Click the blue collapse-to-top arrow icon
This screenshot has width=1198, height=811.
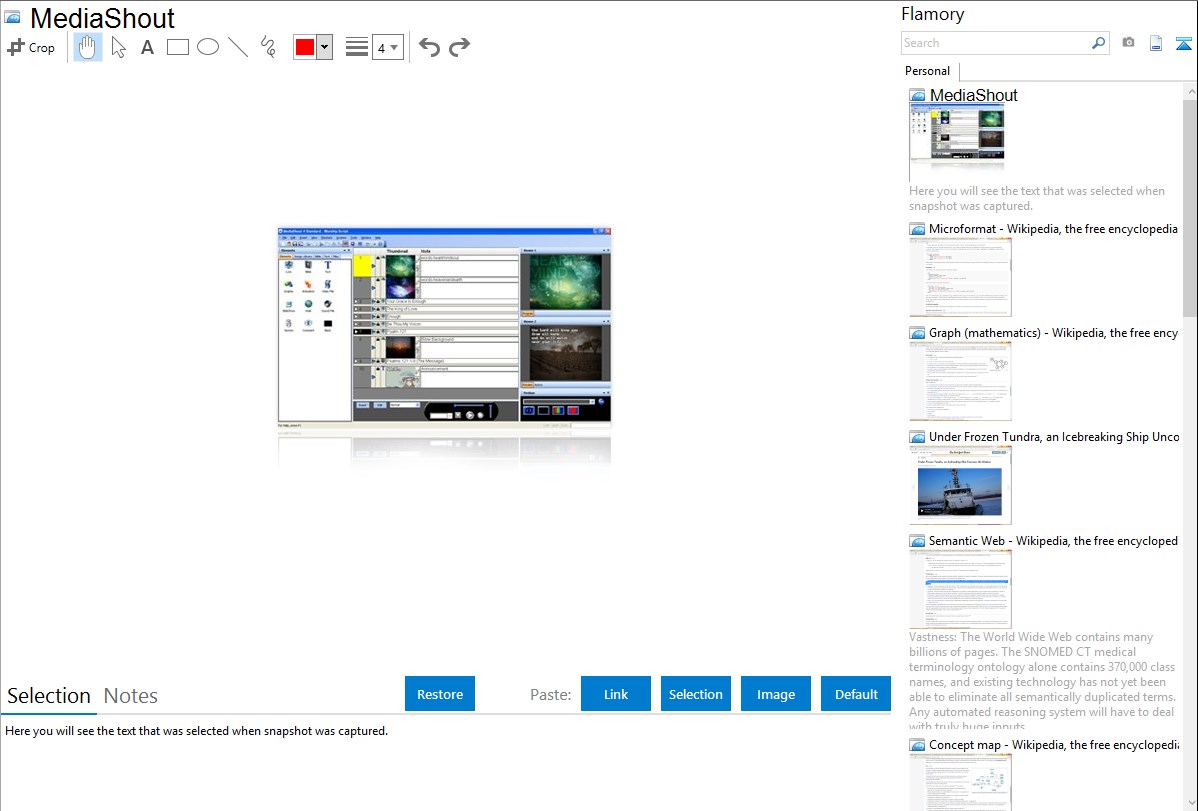(1184, 43)
